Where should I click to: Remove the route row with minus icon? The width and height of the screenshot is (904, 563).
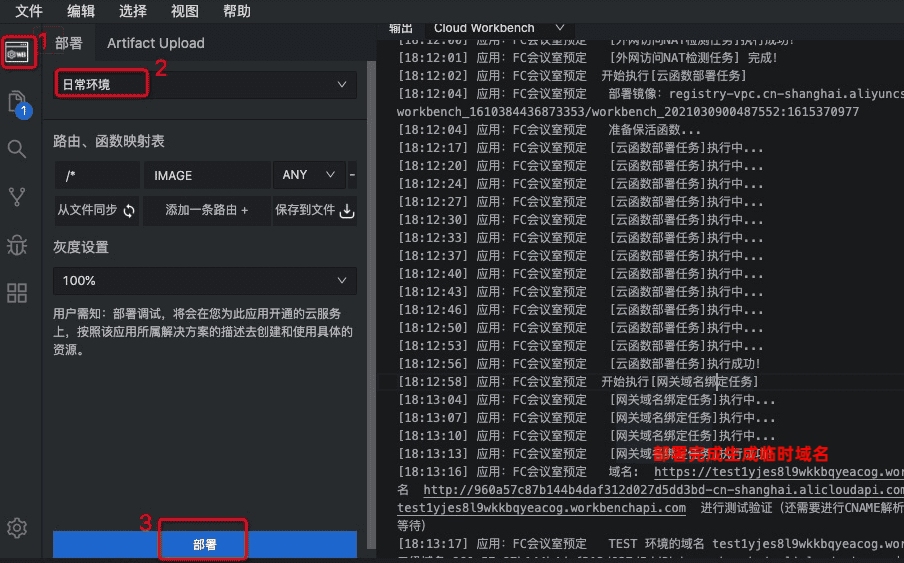point(352,175)
